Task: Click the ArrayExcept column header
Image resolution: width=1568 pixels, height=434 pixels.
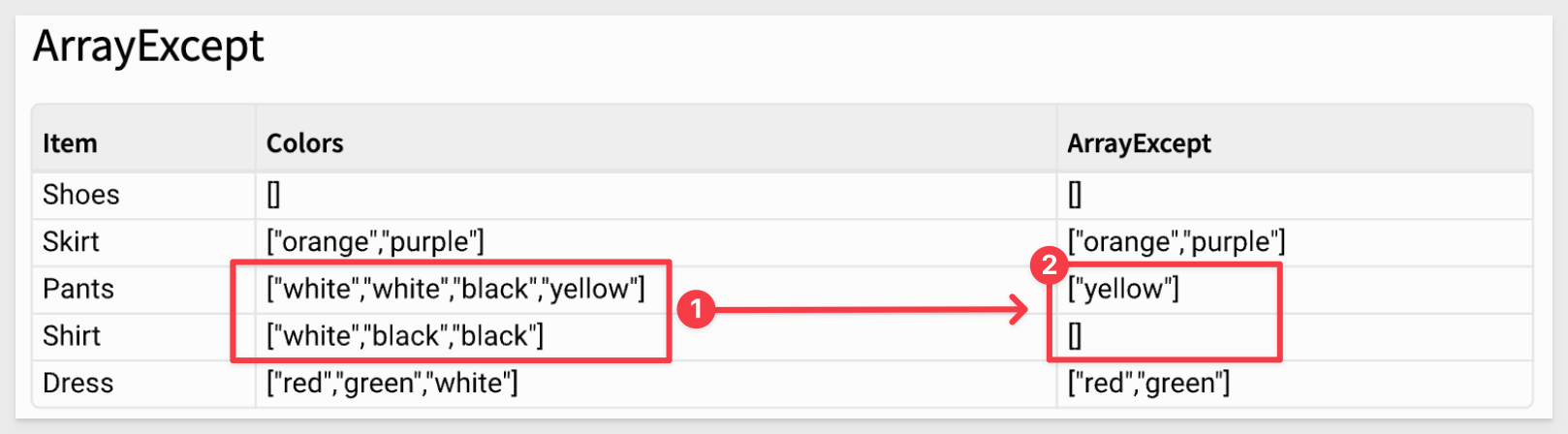Action: coord(1139,143)
